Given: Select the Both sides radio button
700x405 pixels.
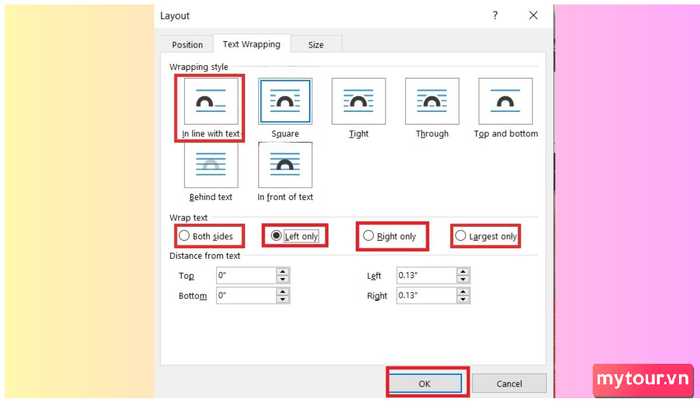Looking at the screenshot, I should [x=184, y=236].
